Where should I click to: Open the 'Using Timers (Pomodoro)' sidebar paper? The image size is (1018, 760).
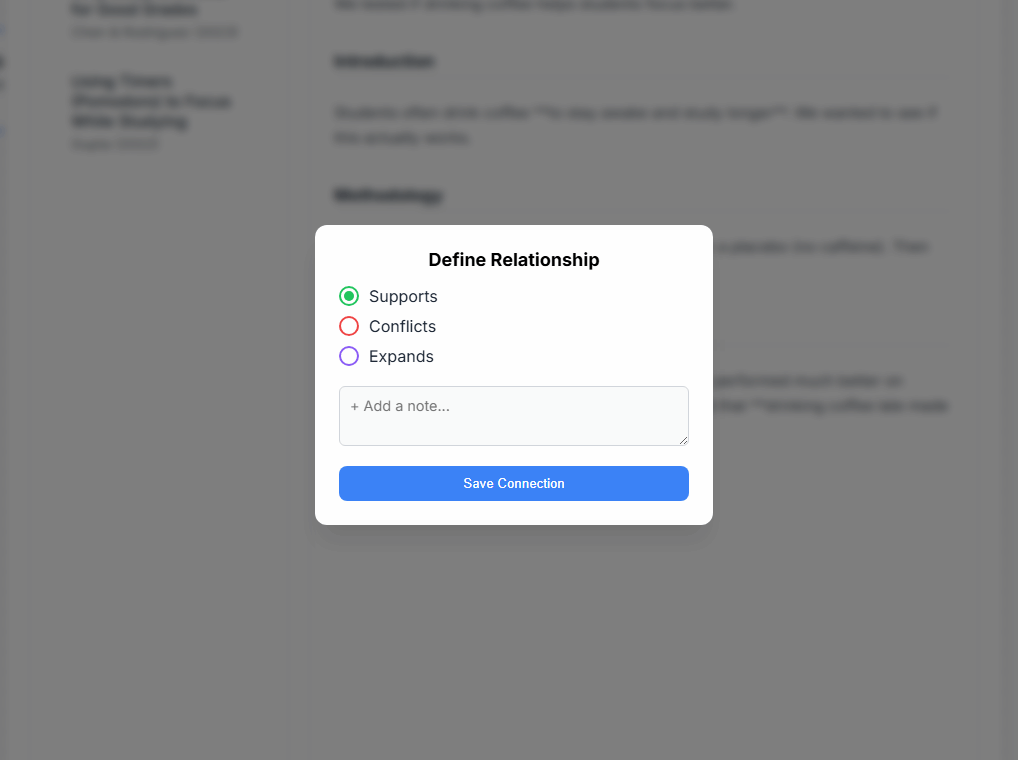(x=151, y=101)
